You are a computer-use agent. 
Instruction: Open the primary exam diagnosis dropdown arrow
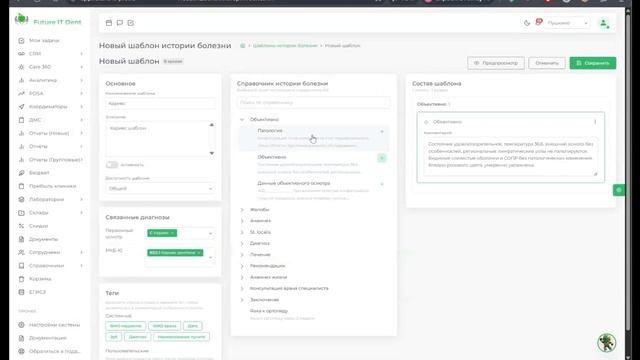pyautogui.click(x=211, y=233)
